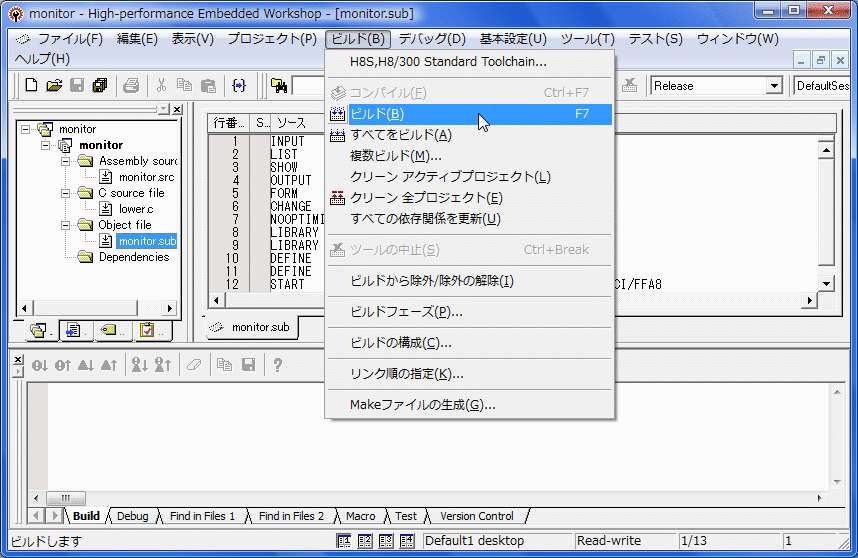The height and width of the screenshot is (558, 858).
Task: Collapse the Assembly source folder
Action: coord(65,161)
